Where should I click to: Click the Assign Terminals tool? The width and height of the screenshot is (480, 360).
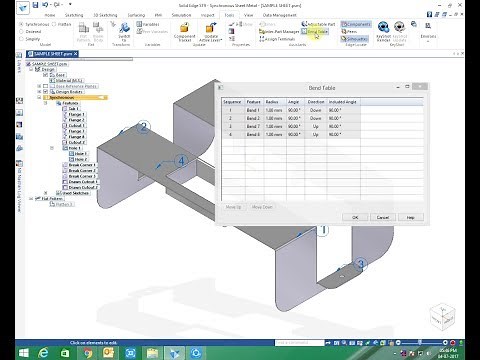tap(277, 39)
